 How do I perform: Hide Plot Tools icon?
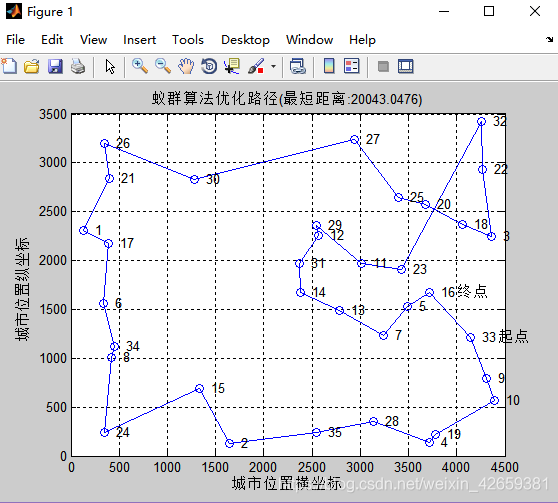383,67
